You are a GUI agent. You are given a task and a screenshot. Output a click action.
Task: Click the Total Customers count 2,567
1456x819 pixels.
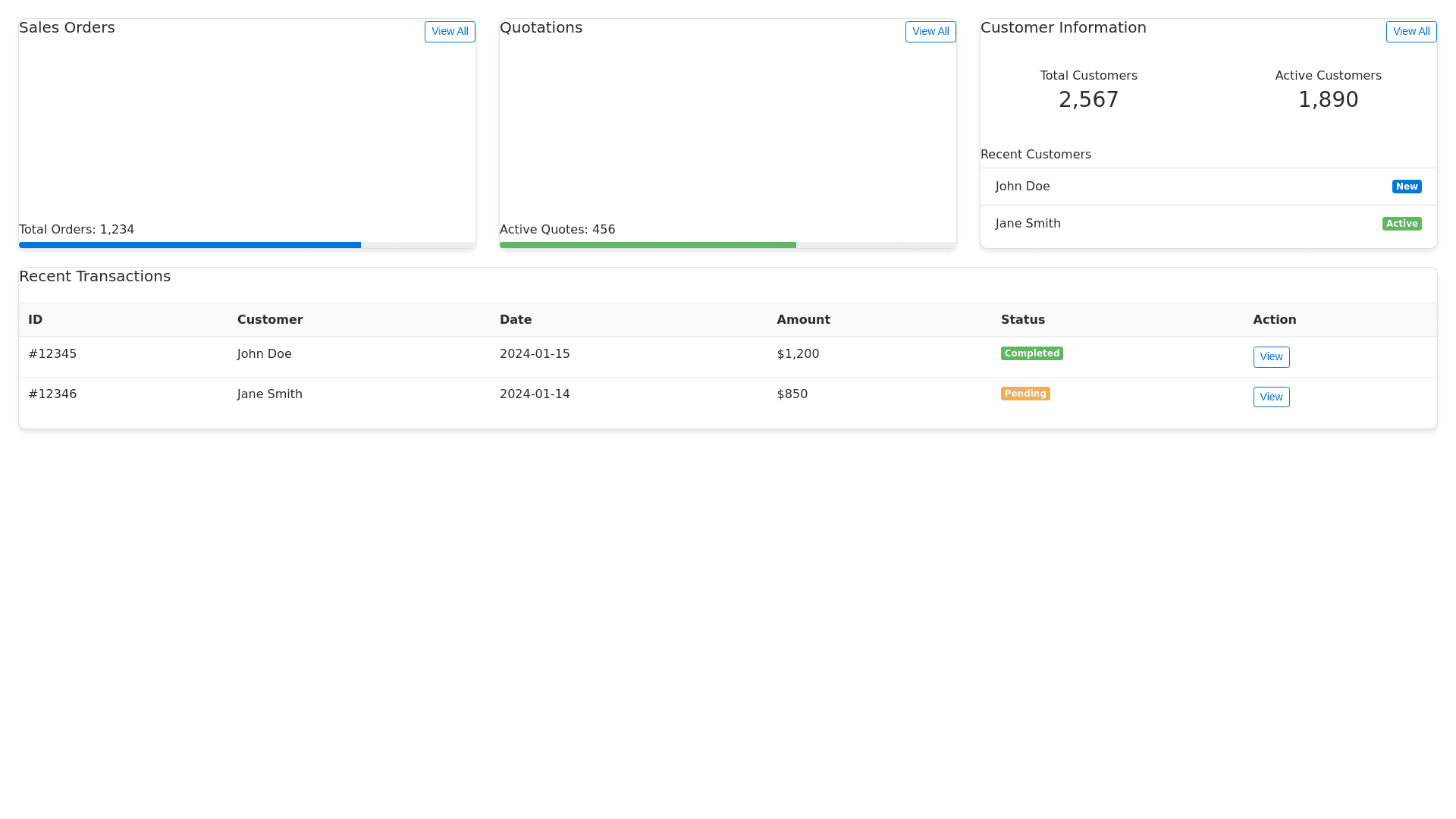tap(1088, 99)
